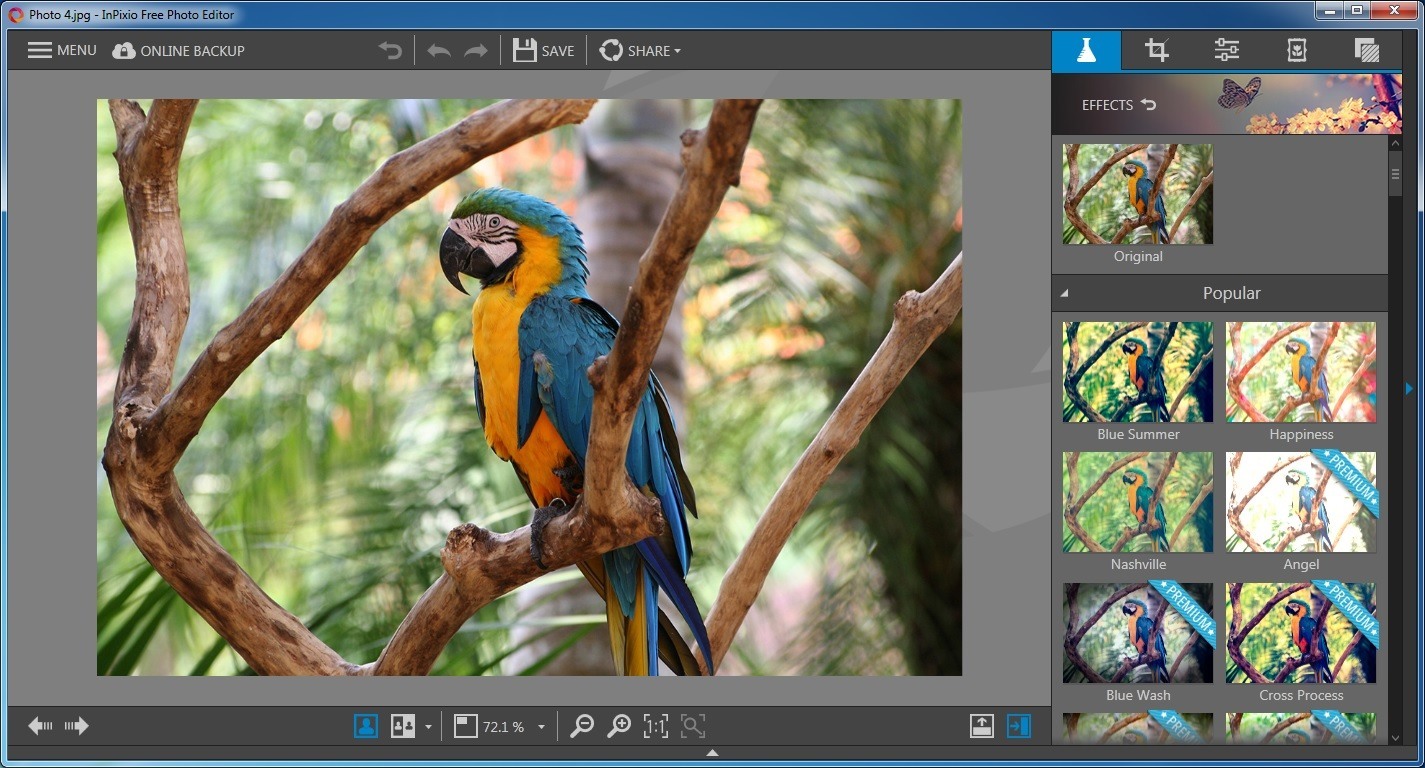Screen dimensions: 1425x768
Task: Go to next photo arrow
Action: point(77,726)
